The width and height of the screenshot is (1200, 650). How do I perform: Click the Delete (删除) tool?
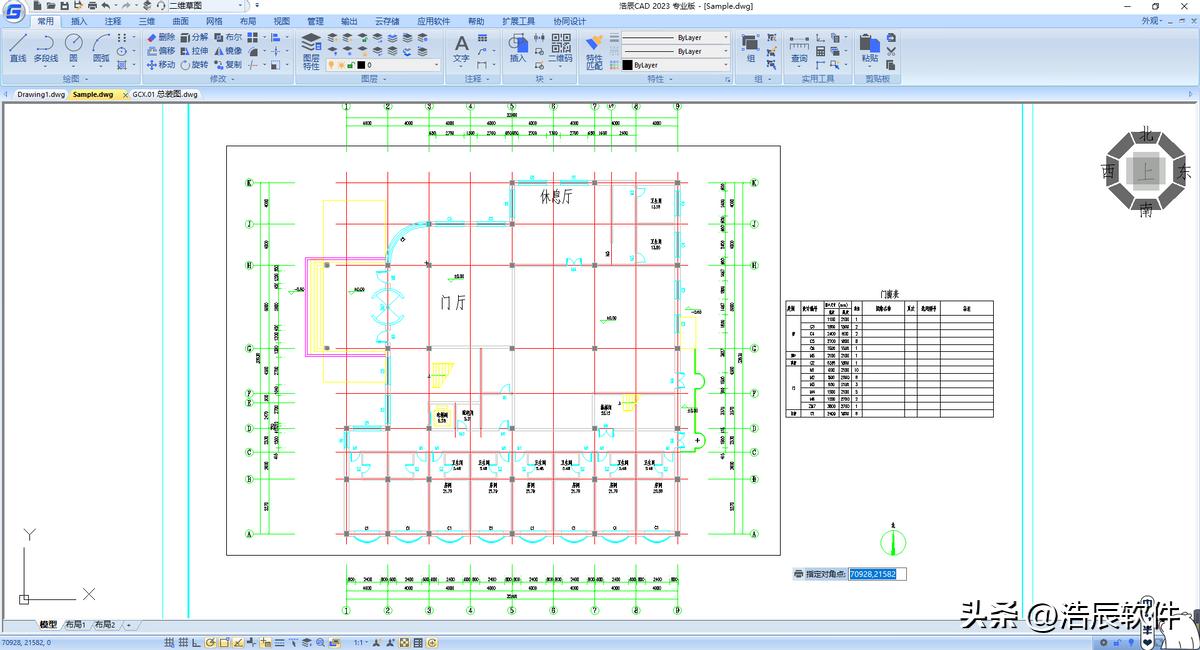160,37
